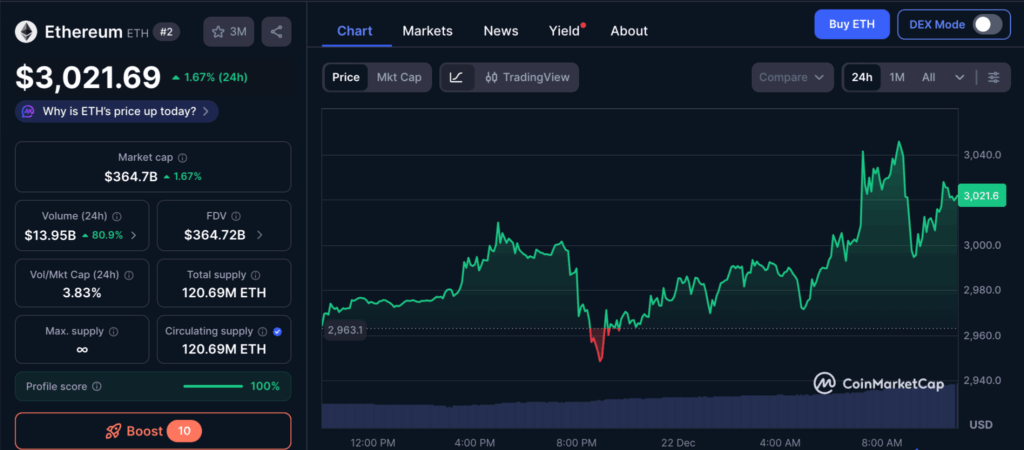Switch chart to Mkt Cap view
Screen dimensions: 1024x450
pos(398,77)
